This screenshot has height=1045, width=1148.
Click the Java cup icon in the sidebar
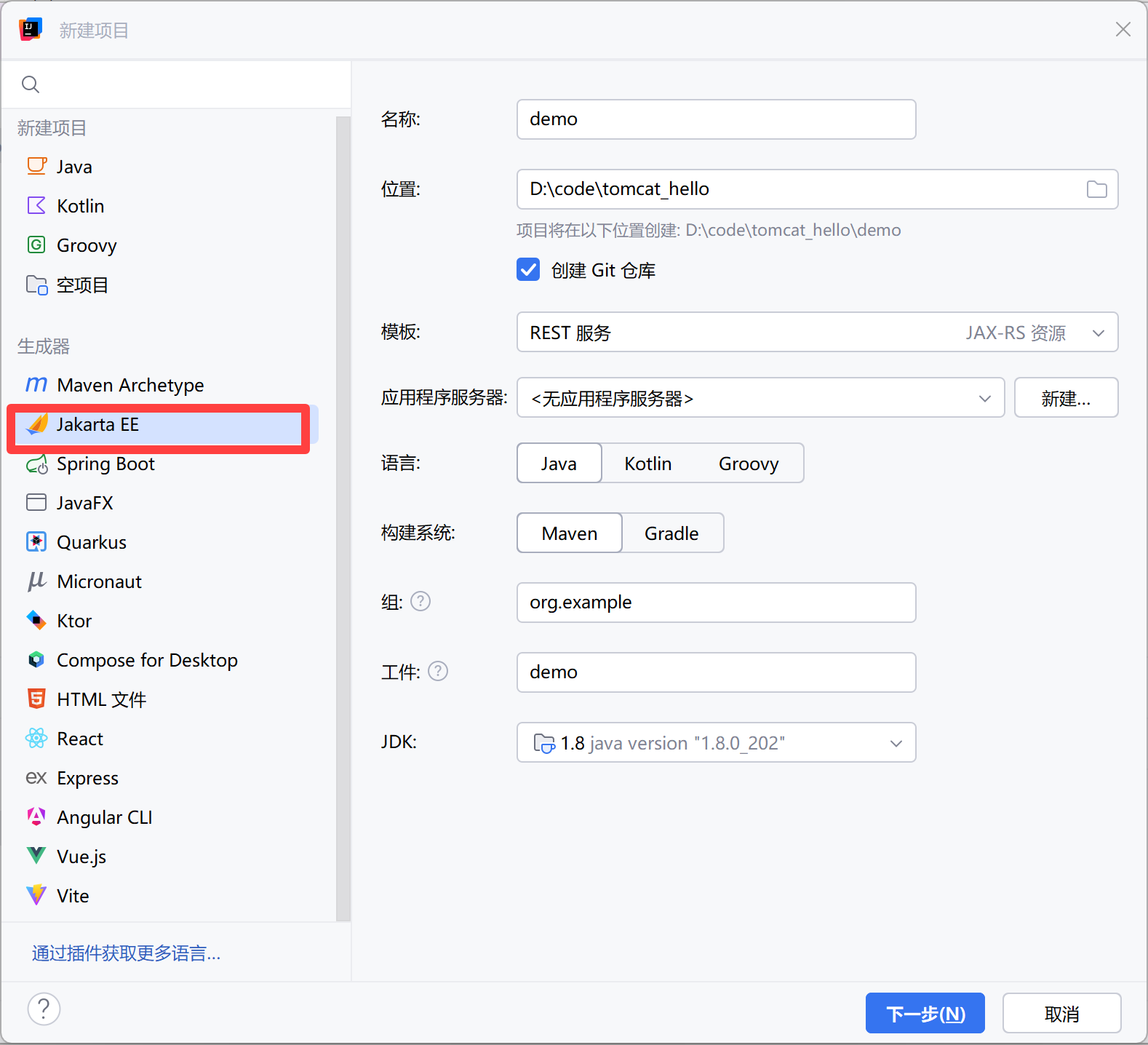pos(36,166)
